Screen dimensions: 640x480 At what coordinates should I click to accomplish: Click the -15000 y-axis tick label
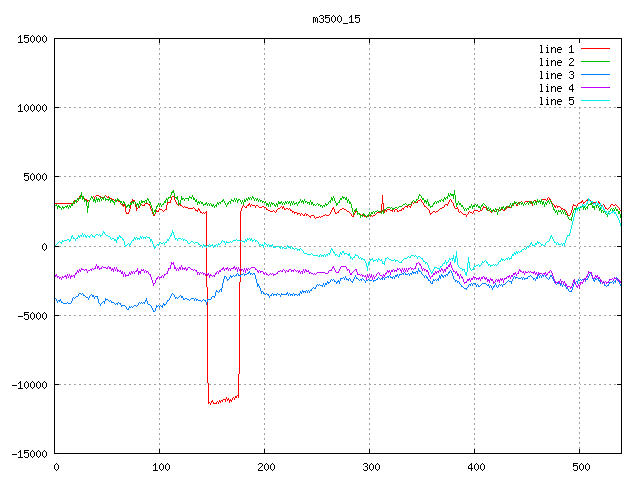click(28, 453)
